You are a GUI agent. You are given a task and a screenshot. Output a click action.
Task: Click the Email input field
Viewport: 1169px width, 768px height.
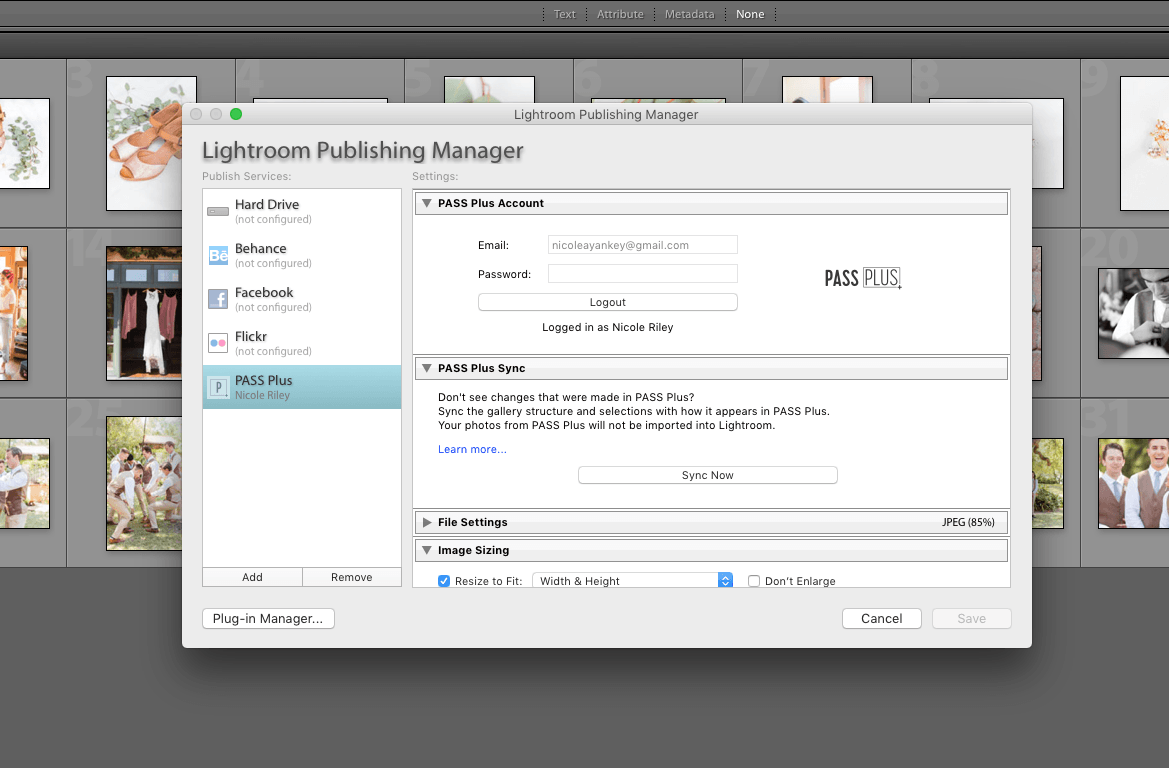pos(643,245)
